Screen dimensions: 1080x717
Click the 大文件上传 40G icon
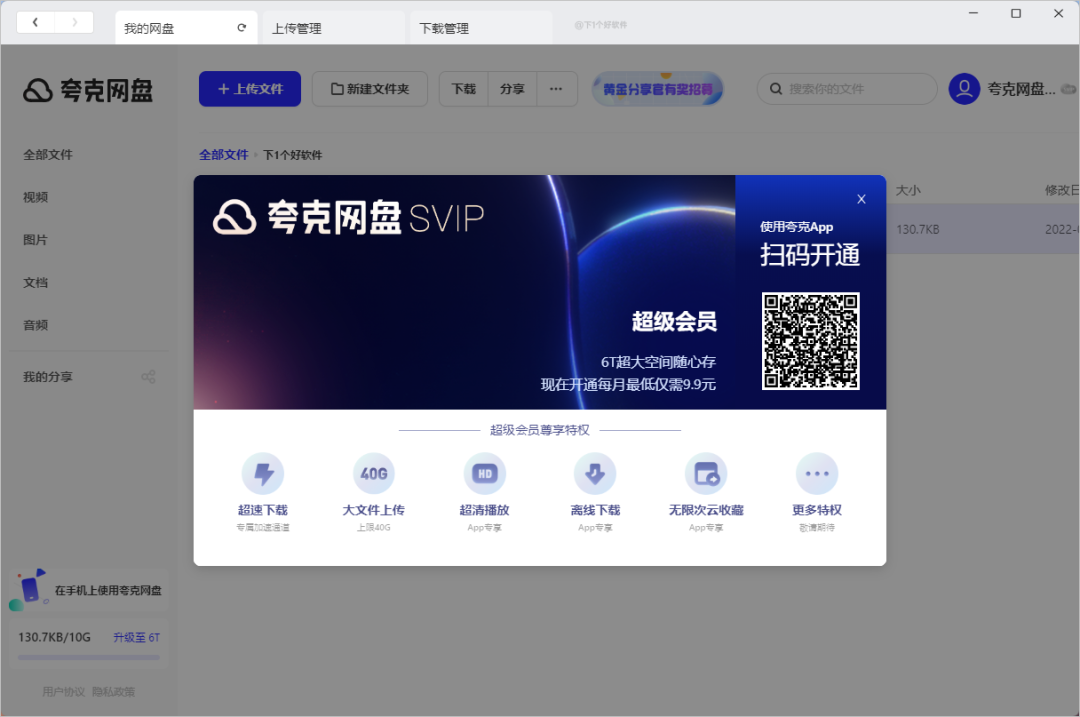click(x=374, y=474)
